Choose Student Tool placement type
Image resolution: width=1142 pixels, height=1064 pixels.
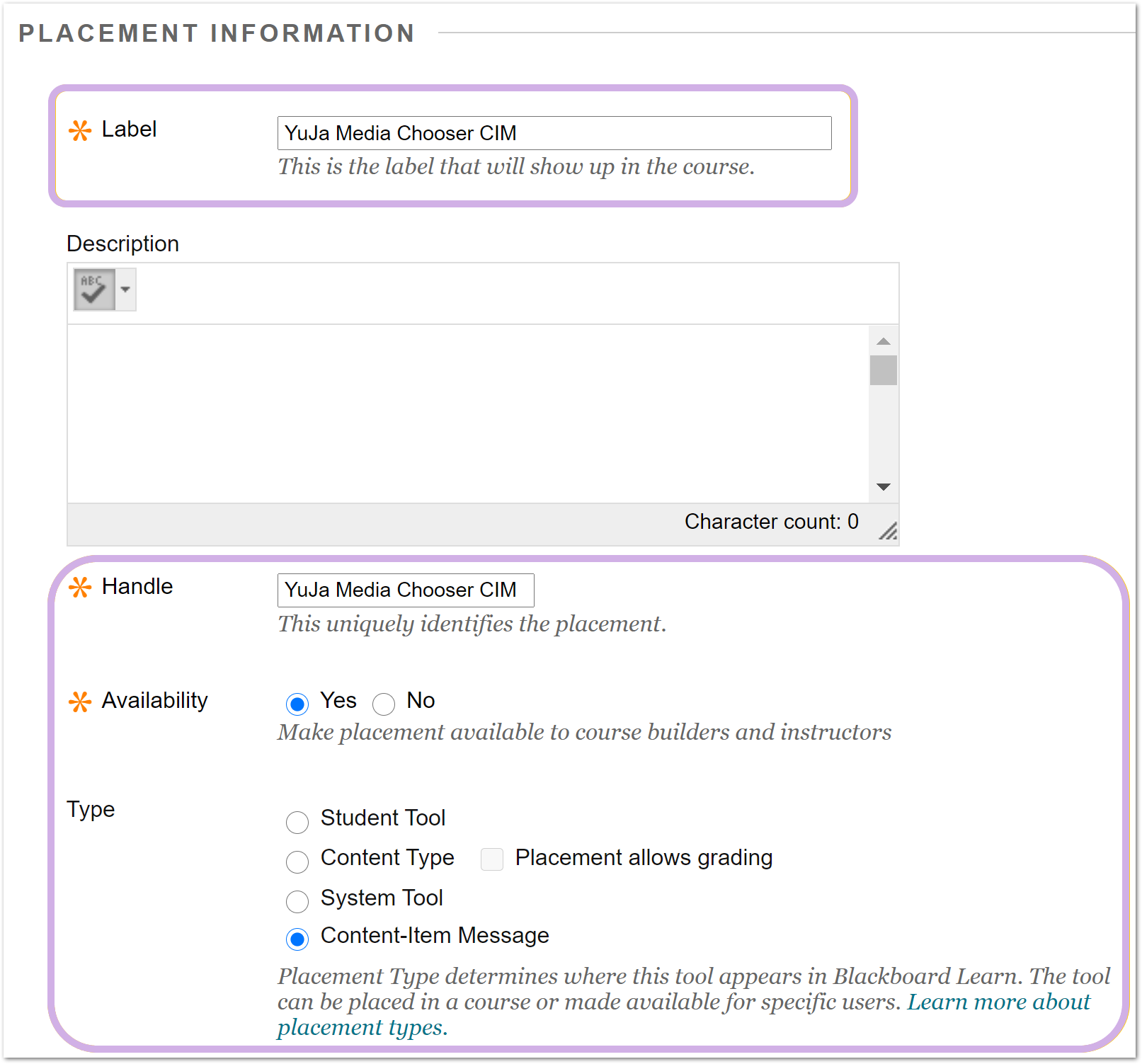pos(297,822)
